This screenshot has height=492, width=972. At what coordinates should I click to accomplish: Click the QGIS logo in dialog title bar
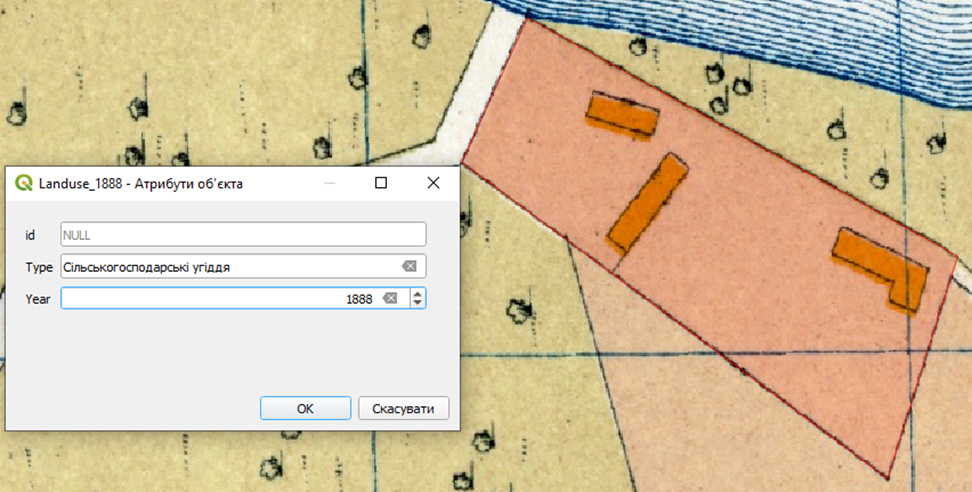click(24, 184)
